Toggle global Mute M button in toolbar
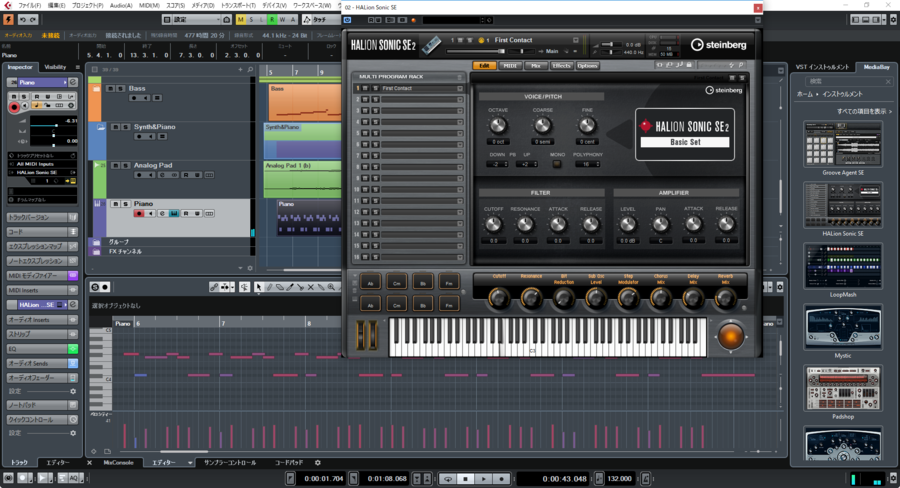Viewport: 900px width, 488px height. pyautogui.click(x=240, y=20)
